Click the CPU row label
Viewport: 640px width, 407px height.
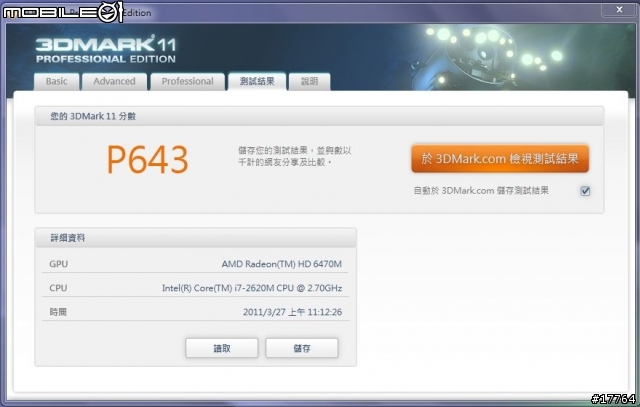tap(58, 288)
